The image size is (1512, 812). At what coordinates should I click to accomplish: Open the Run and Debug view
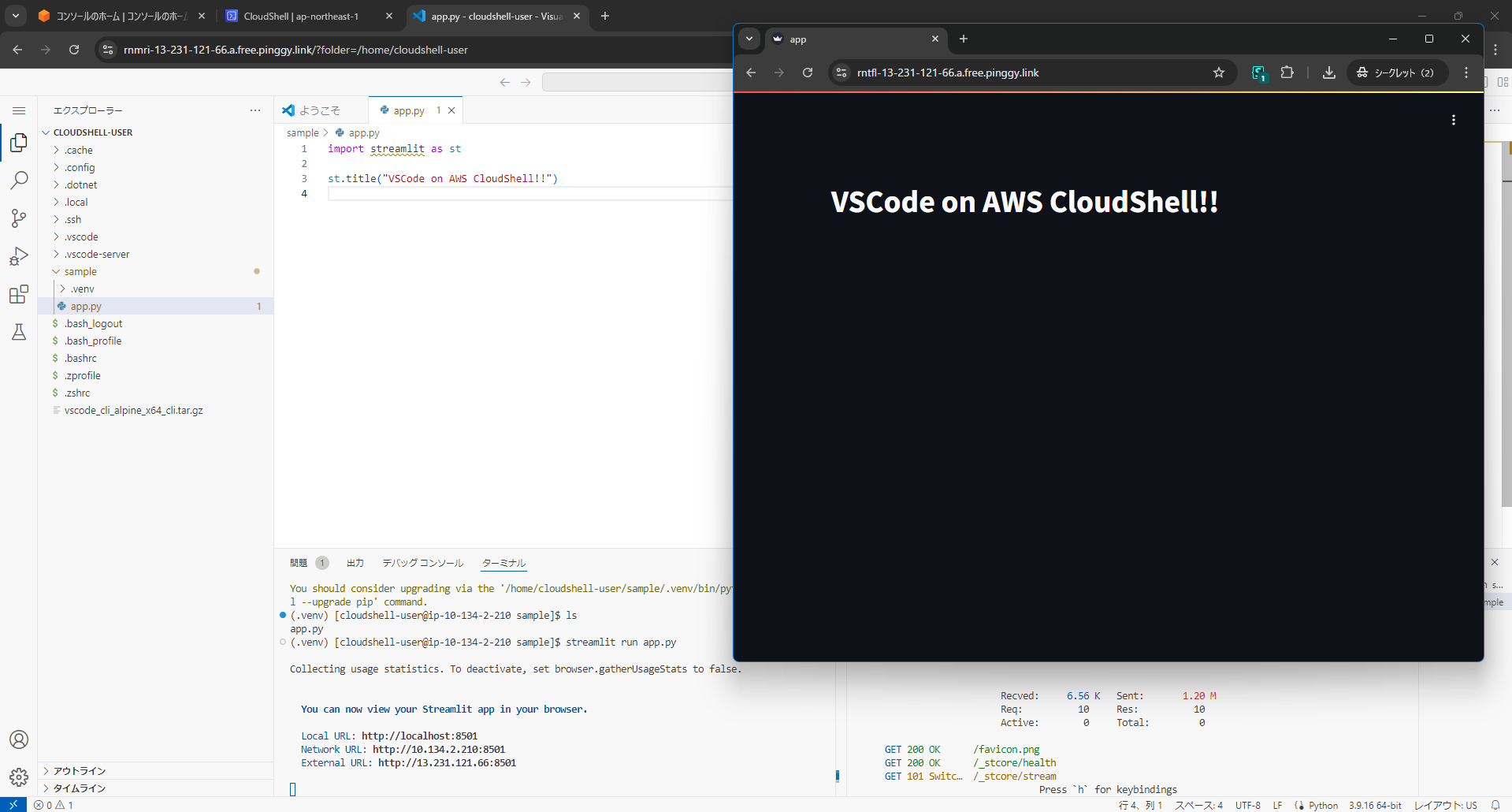pos(19,256)
